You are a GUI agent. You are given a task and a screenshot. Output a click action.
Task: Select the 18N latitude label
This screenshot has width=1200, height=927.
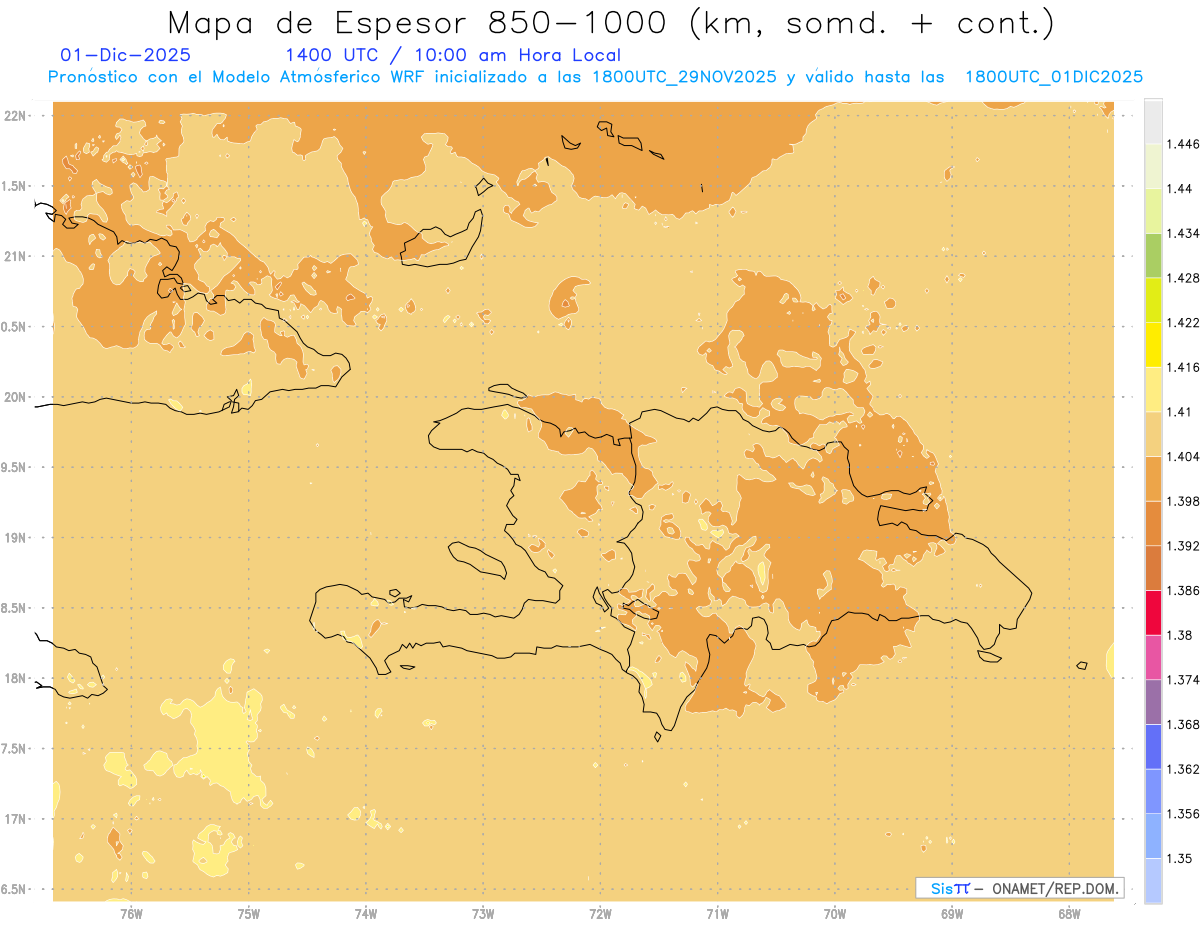(14, 679)
